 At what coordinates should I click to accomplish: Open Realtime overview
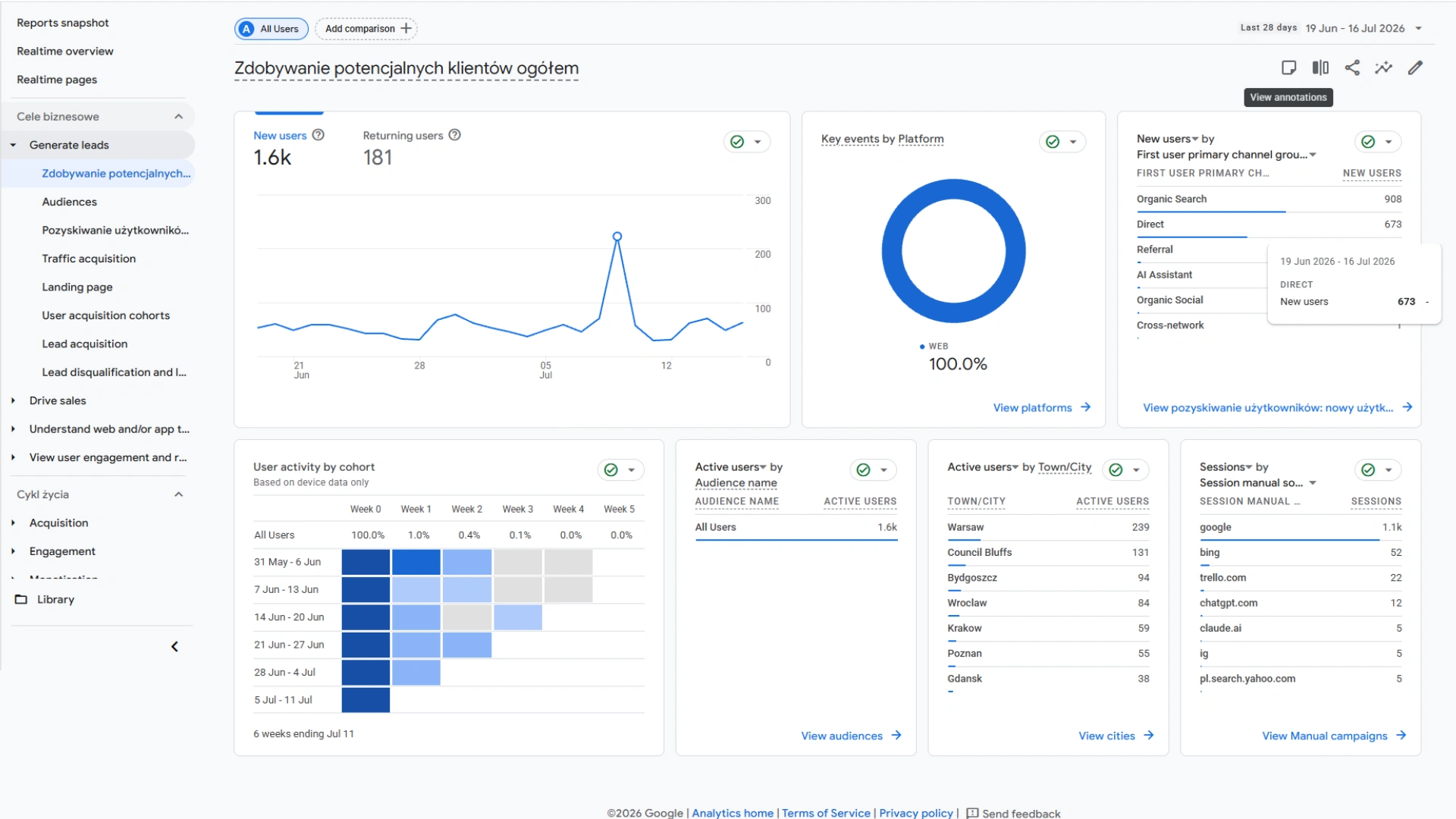coord(65,51)
